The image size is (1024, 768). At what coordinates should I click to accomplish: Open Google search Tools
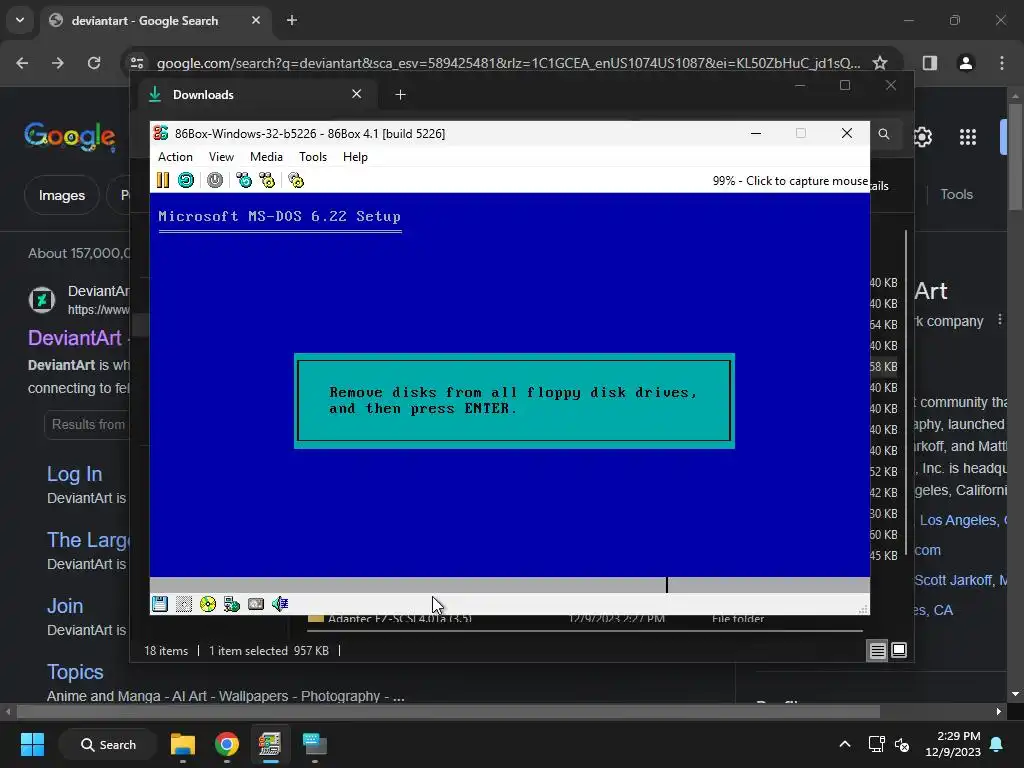click(956, 195)
